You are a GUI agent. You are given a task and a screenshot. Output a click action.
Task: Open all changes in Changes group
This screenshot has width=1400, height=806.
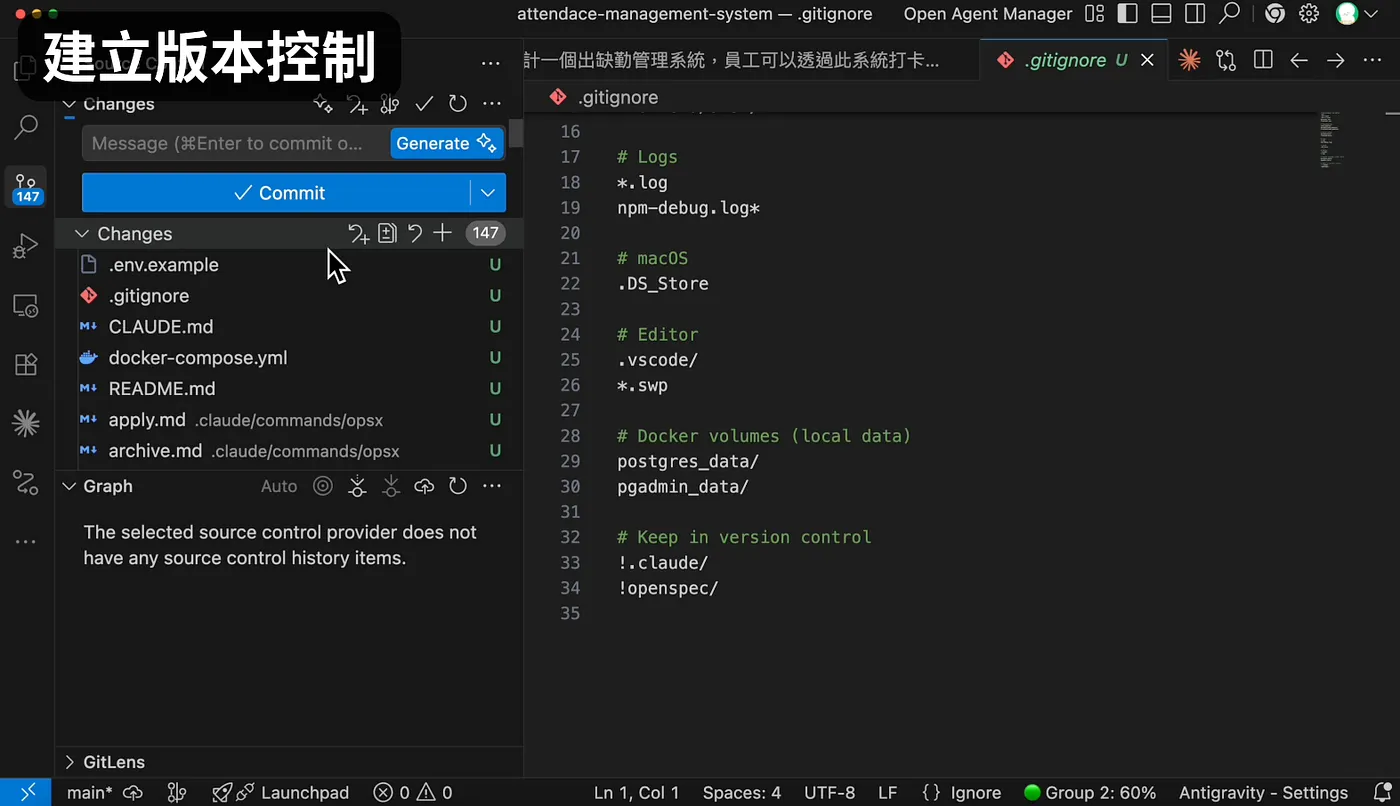pyautogui.click(x=387, y=233)
